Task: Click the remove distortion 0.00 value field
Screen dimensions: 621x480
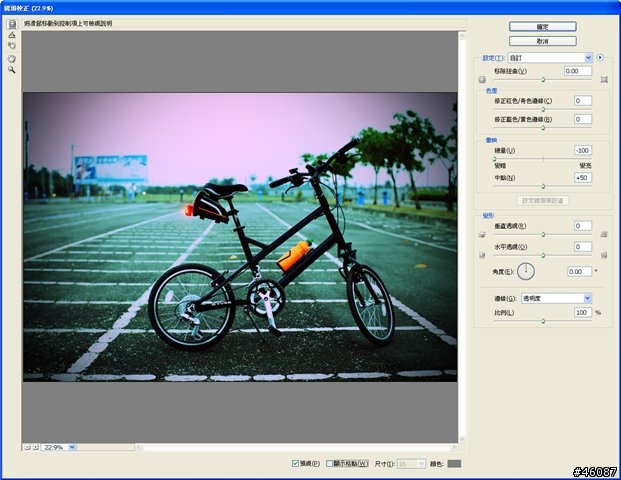Action: coord(578,71)
